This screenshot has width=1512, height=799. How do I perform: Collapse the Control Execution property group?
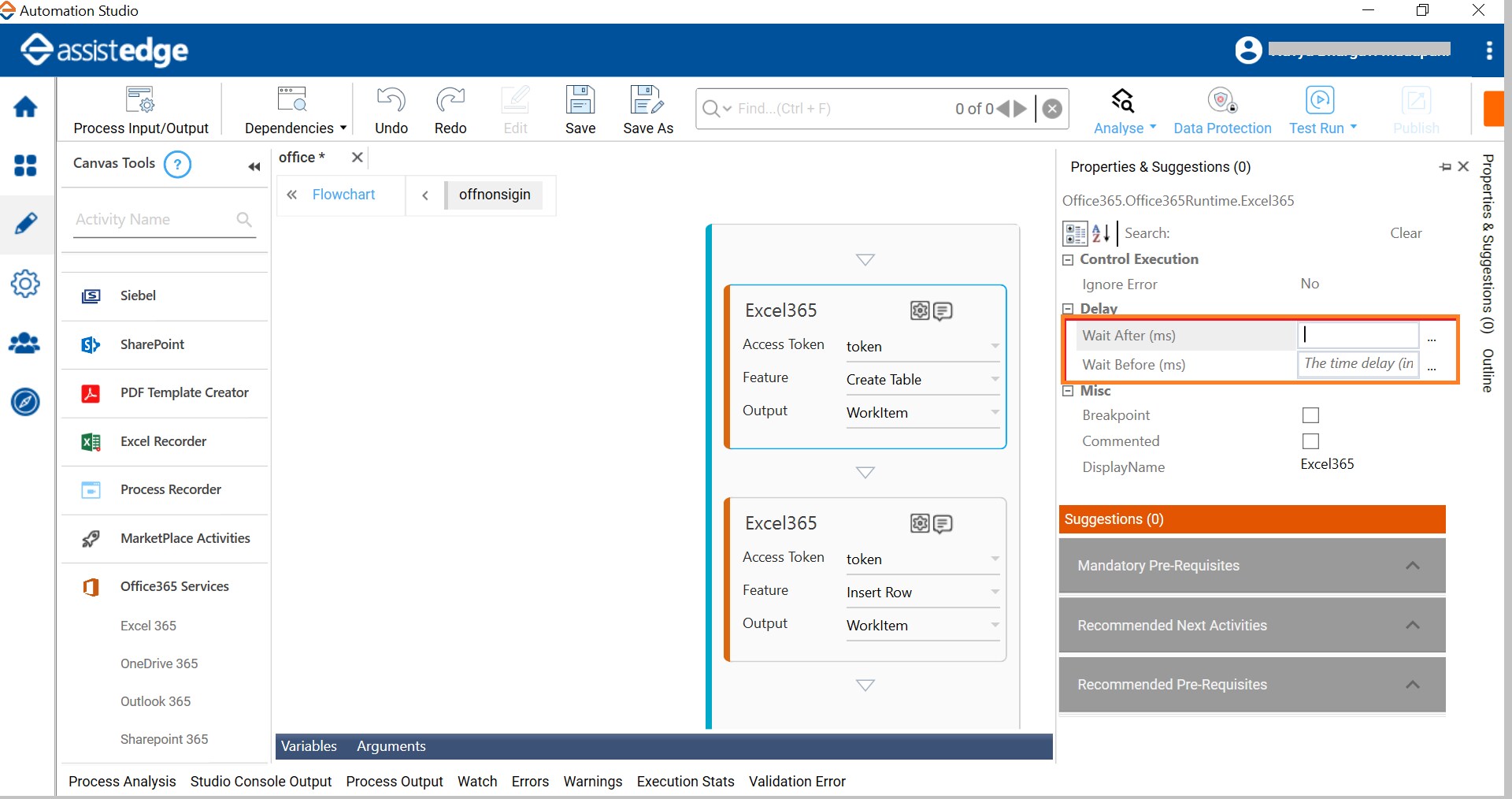pos(1068,260)
